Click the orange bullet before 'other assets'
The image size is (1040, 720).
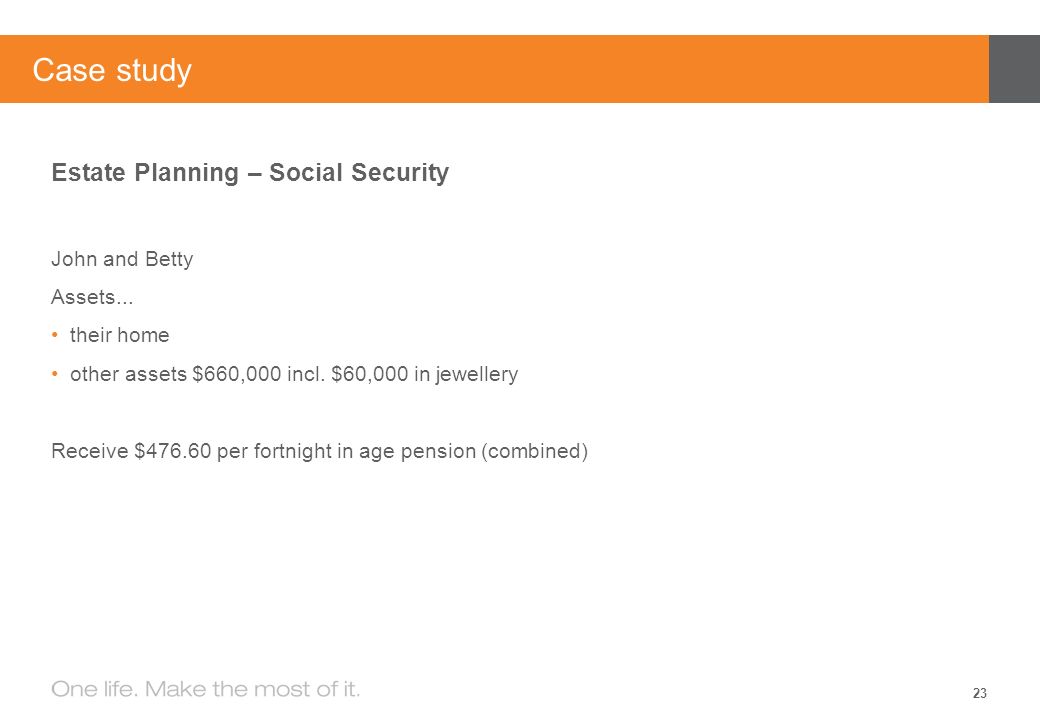tap(55, 374)
